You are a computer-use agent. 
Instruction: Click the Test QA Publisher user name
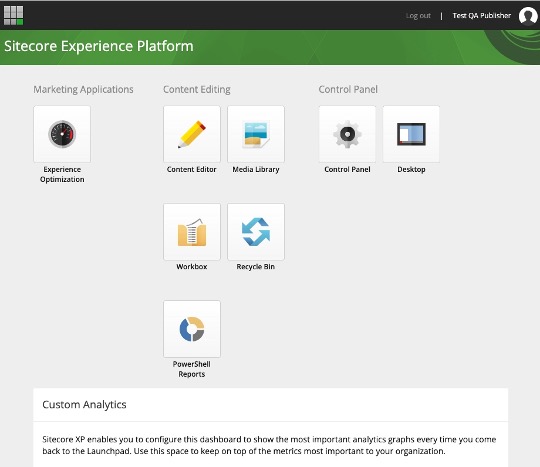tap(482, 15)
